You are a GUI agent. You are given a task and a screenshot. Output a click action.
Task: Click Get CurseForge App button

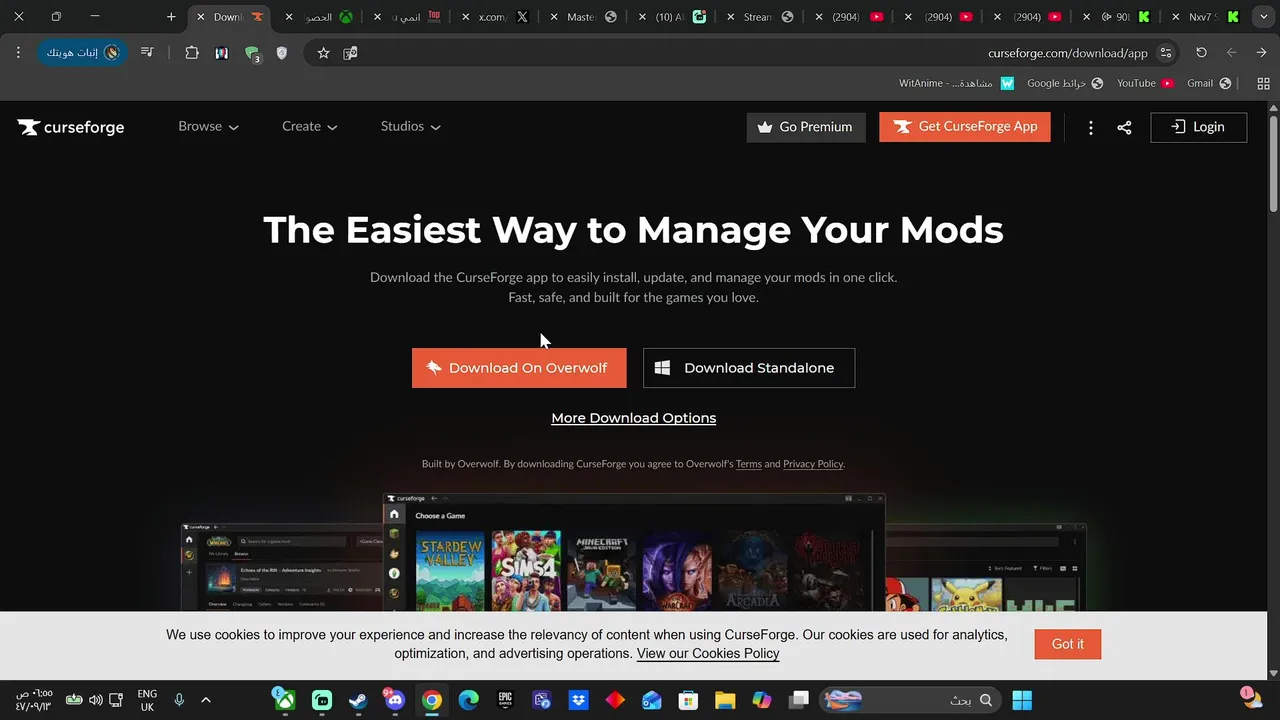(x=965, y=127)
